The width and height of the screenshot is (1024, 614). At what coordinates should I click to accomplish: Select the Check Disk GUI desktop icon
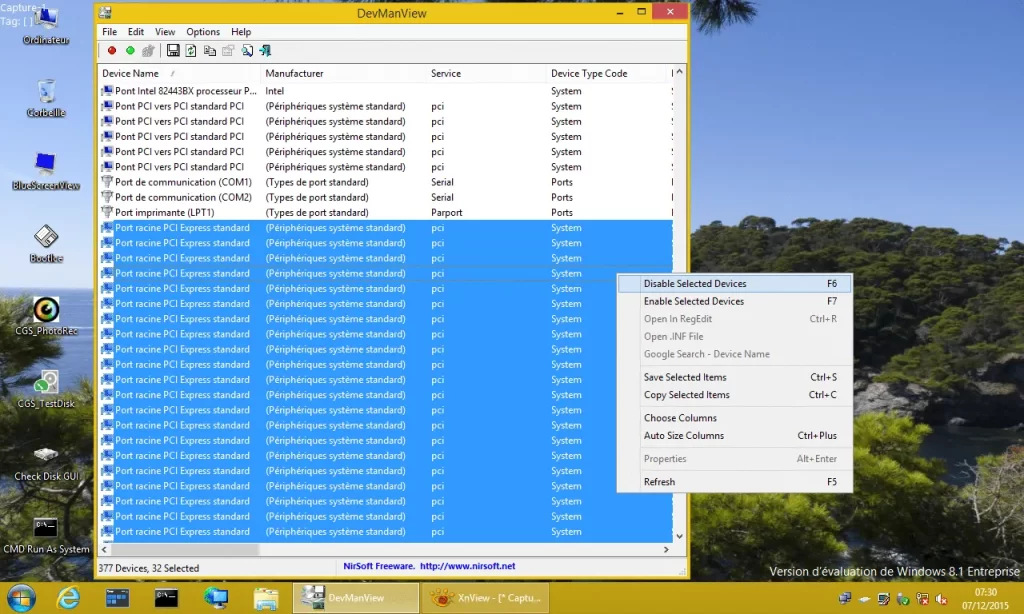[46, 462]
